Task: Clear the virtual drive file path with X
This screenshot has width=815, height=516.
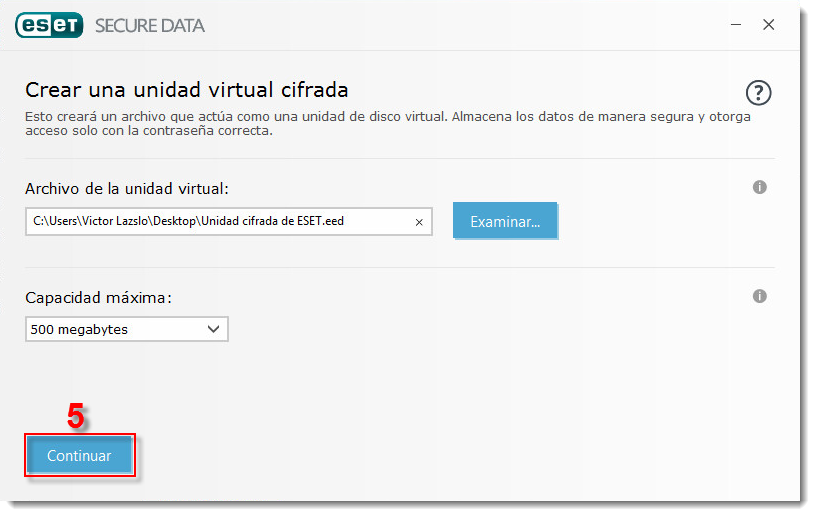Action: pos(419,222)
